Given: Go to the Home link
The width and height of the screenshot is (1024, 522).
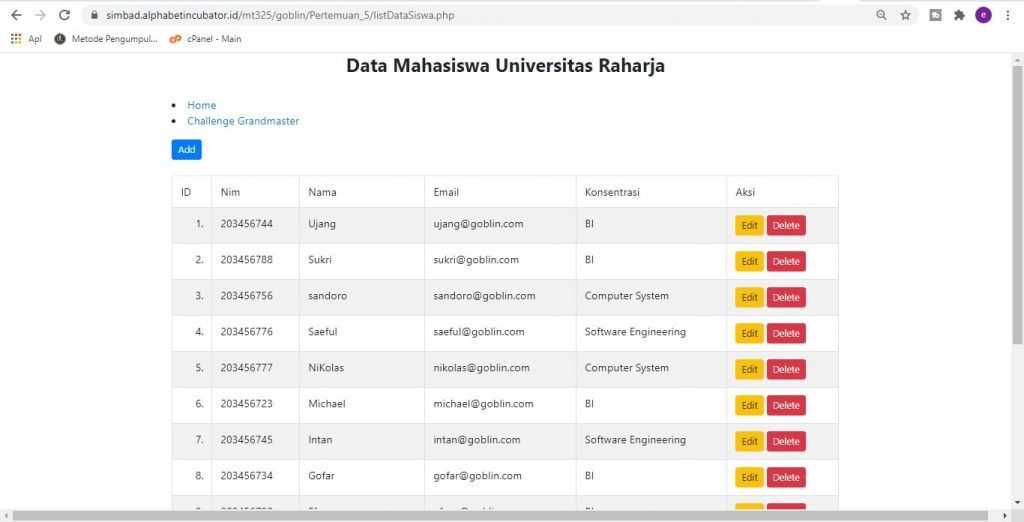Looking at the screenshot, I should (x=201, y=105).
